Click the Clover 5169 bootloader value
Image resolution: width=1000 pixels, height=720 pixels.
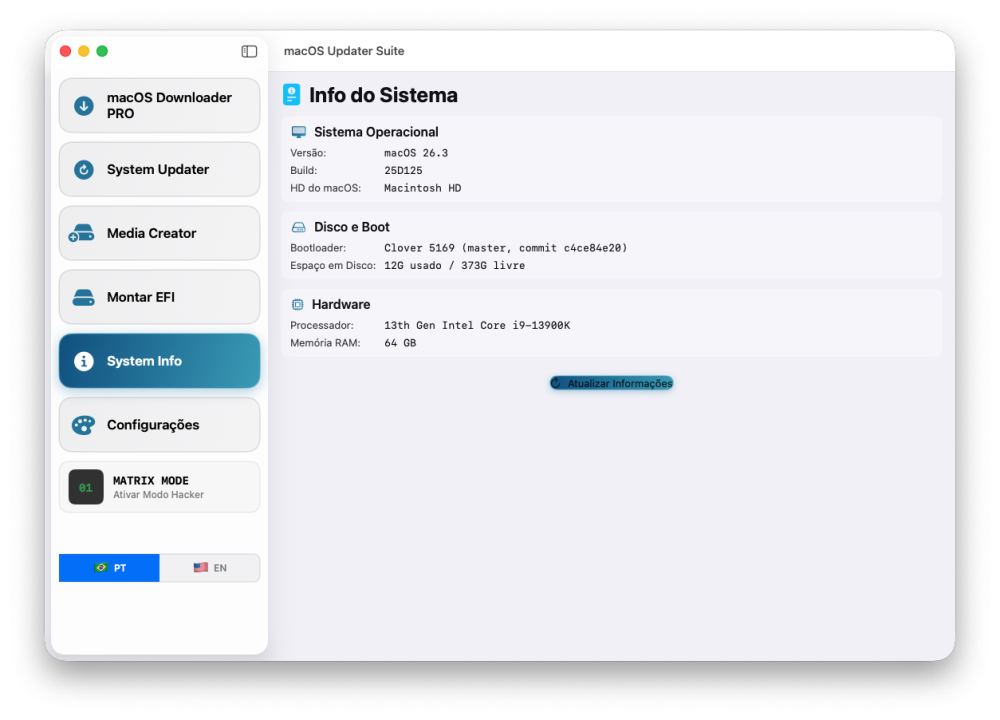505,248
